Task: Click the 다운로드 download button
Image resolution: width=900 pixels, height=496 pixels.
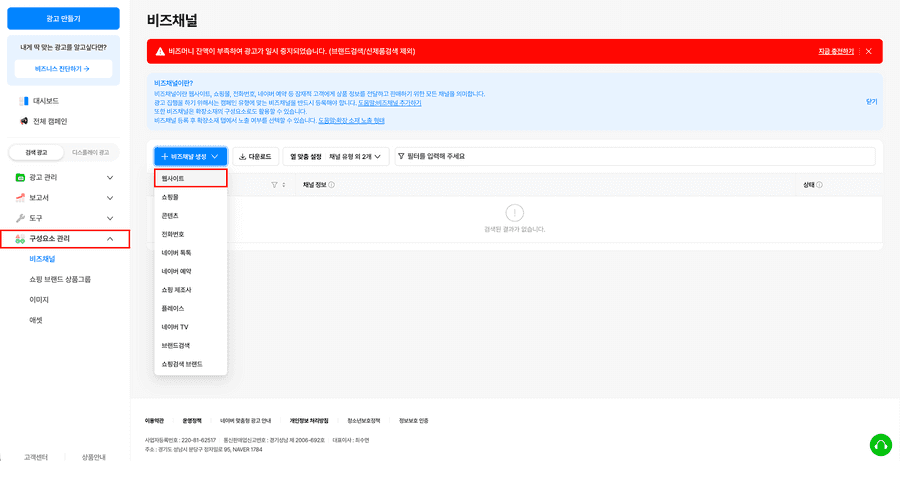Action: tap(255, 157)
